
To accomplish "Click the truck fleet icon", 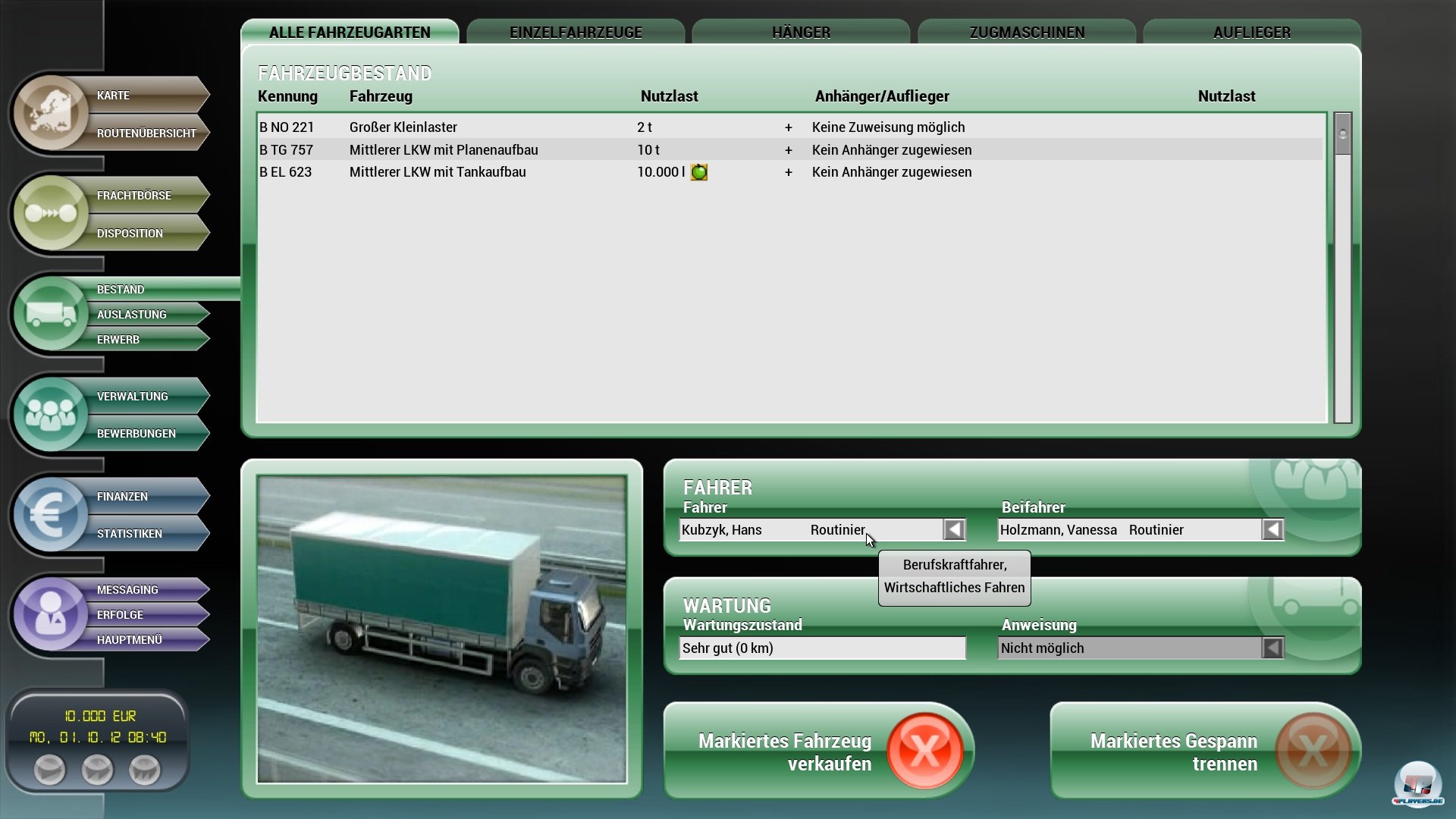I will (50, 313).
